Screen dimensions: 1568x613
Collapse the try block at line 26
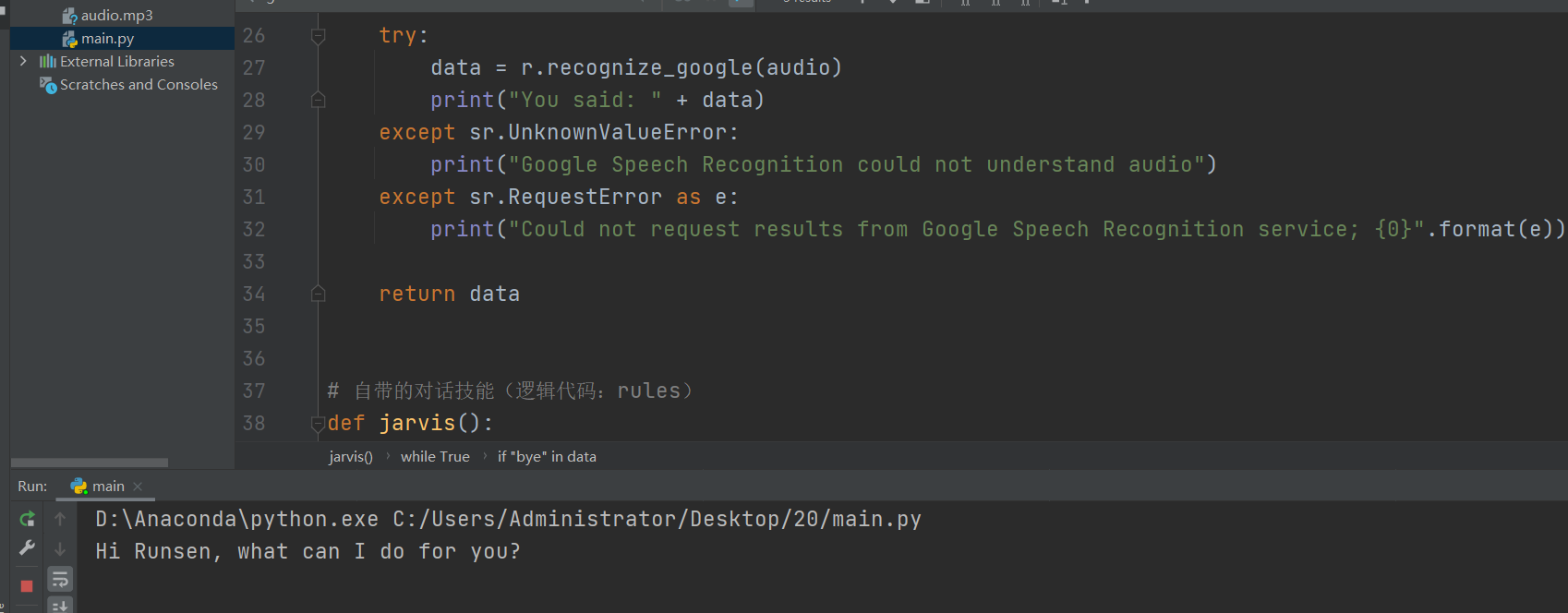click(318, 36)
